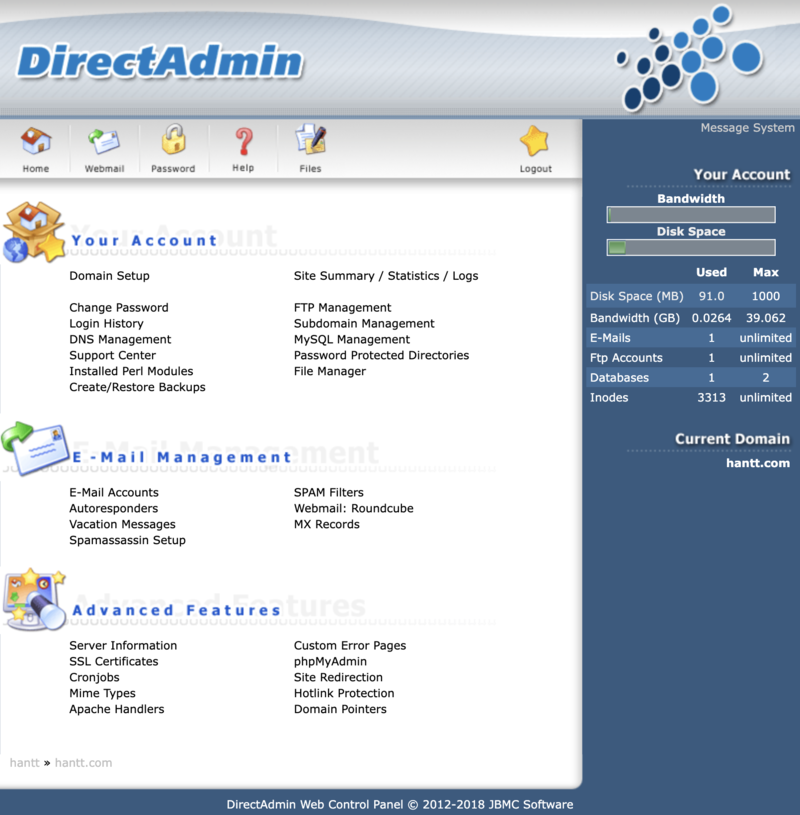Image resolution: width=800 pixels, height=815 pixels.
Task: Click the Ftp Accounts row label
Action: [626, 358]
